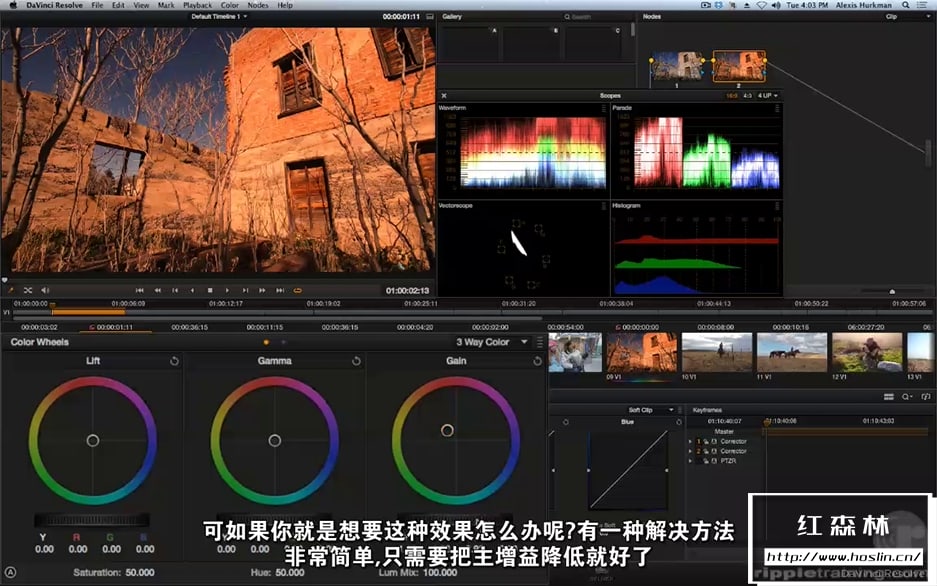Open the Clip dropdown in Nodes panel

tap(906, 17)
